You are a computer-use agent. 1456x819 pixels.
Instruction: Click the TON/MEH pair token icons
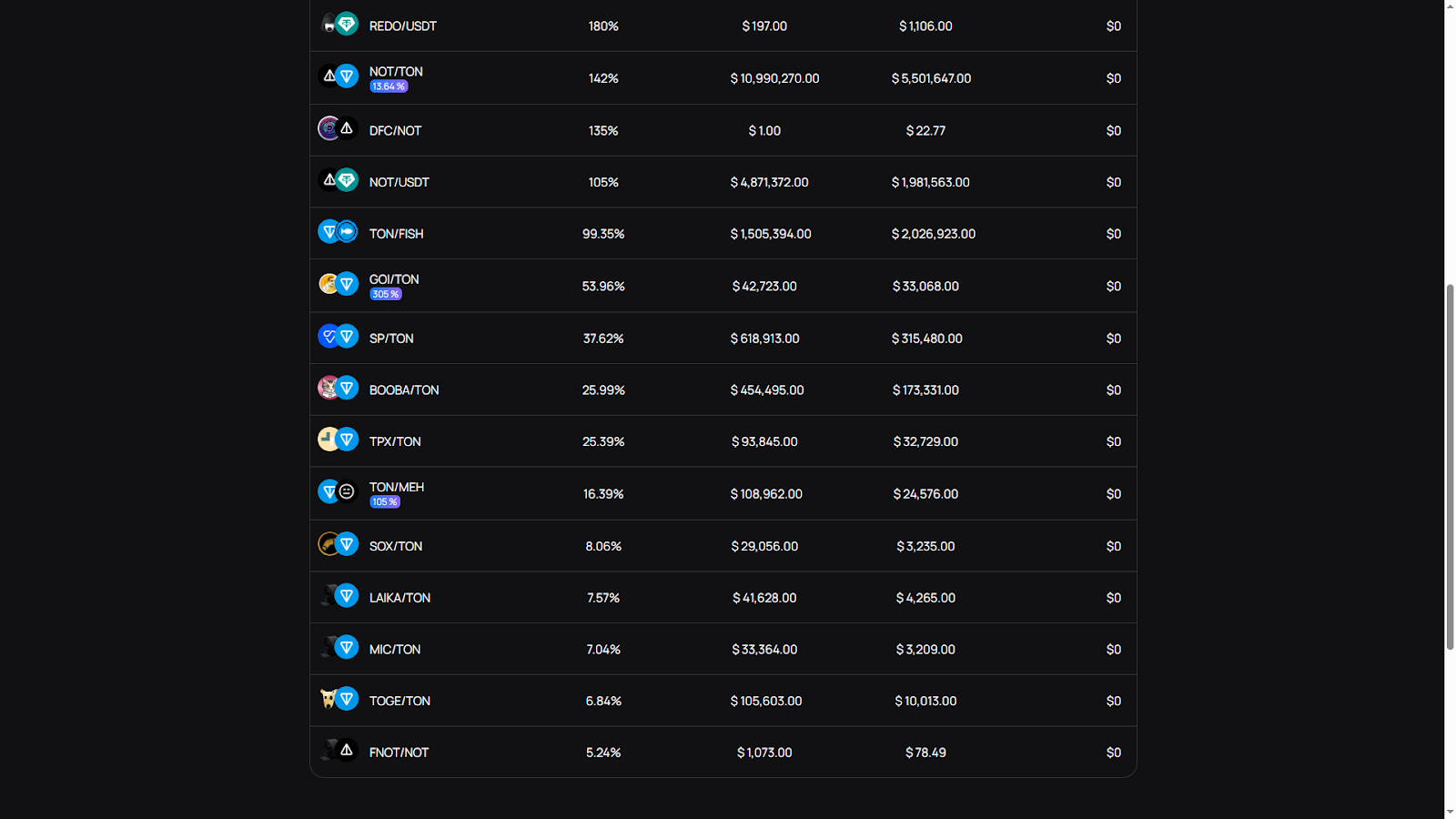pyautogui.click(x=338, y=492)
